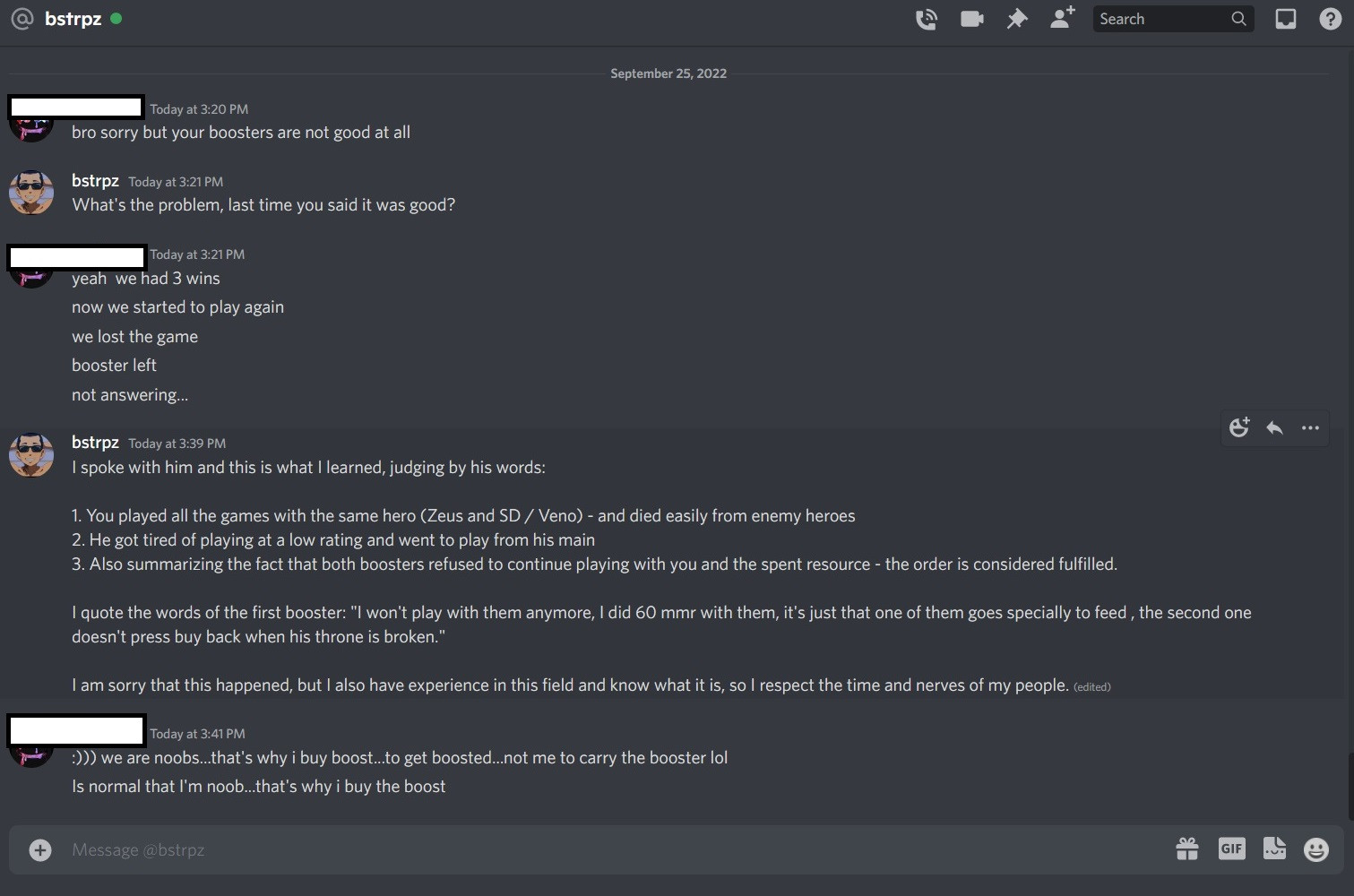Image resolution: width=1354 pixels, height=896 pixels.
Task: Add reaction to bstrpz's message
Action: click(x=1239, y=427)
